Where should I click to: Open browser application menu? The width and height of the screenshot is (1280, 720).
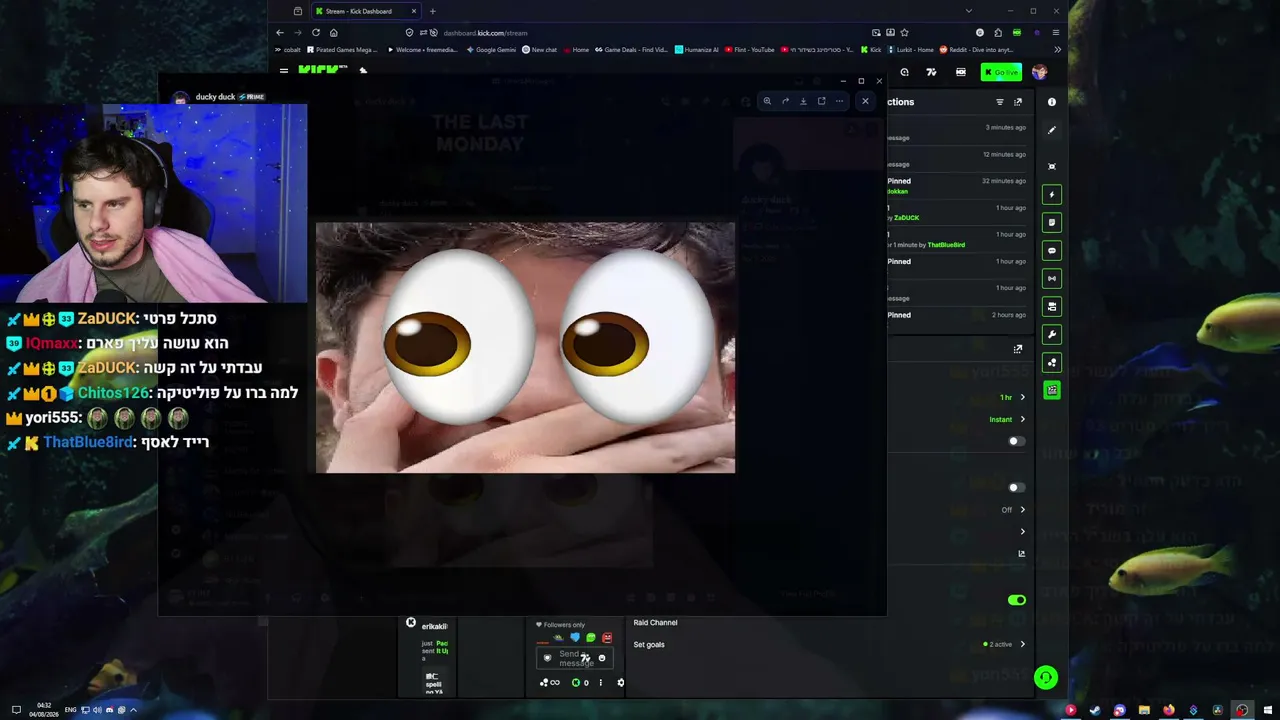(x=1055, y=32)
